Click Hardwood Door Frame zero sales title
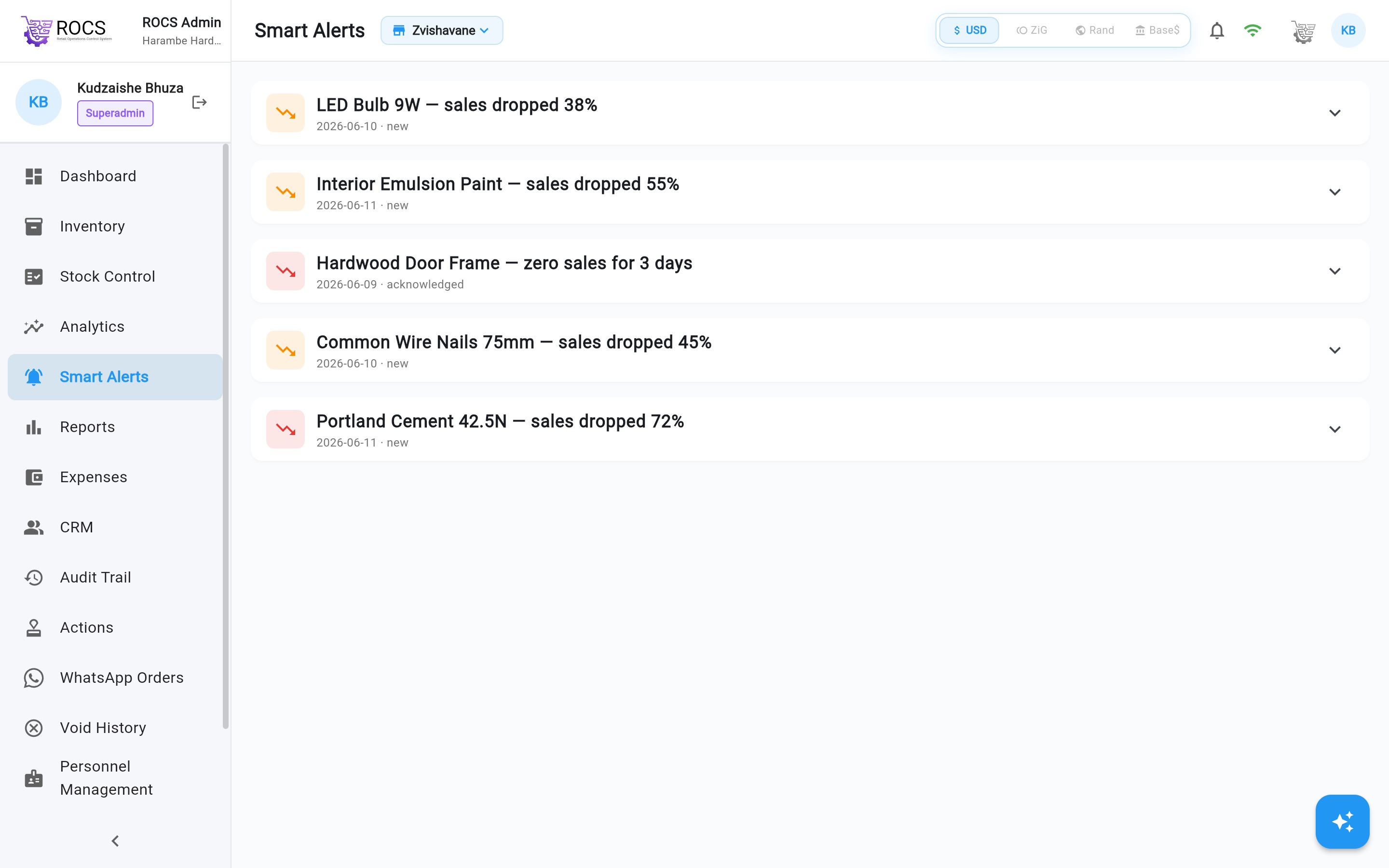 coord(504,263)
